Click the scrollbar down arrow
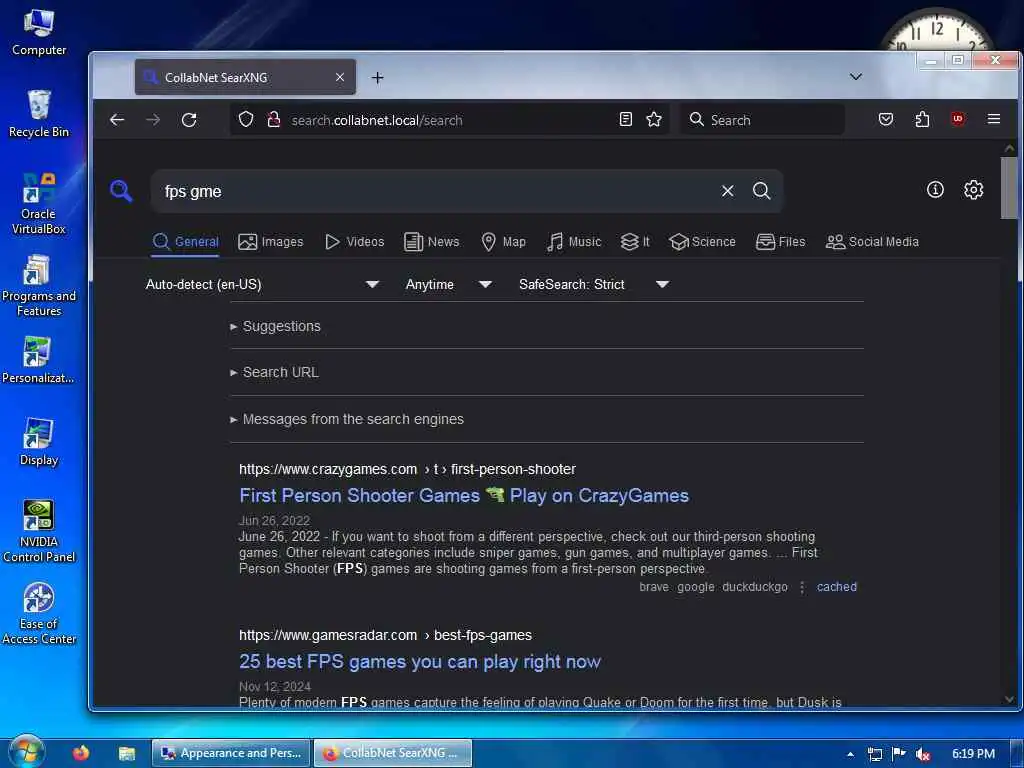The width and height of the screenshot is (1024, 768). pyautogui.click(x=1009, y=699)
